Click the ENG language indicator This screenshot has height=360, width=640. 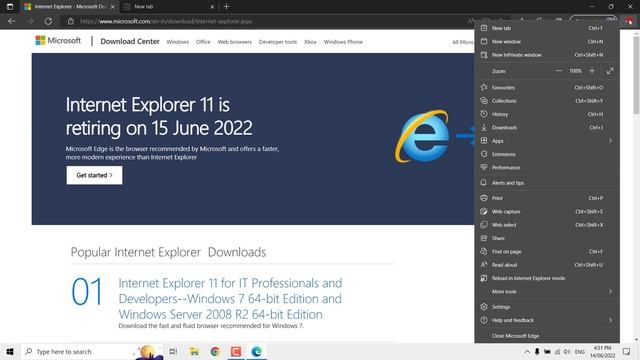pyautogui.click(x=580, y=351)
